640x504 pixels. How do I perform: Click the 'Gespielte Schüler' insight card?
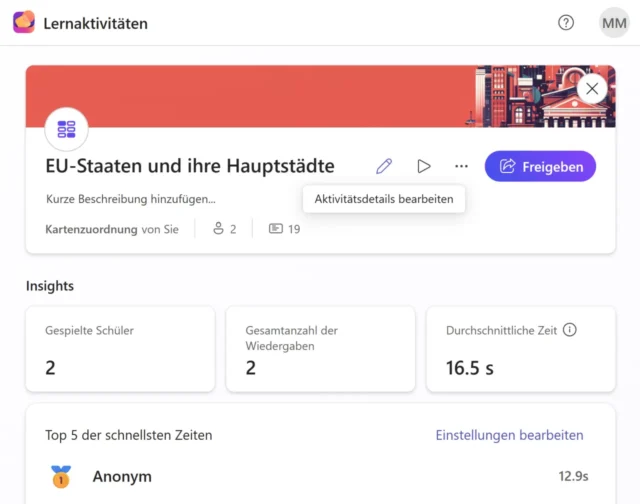tap(120, 349)
